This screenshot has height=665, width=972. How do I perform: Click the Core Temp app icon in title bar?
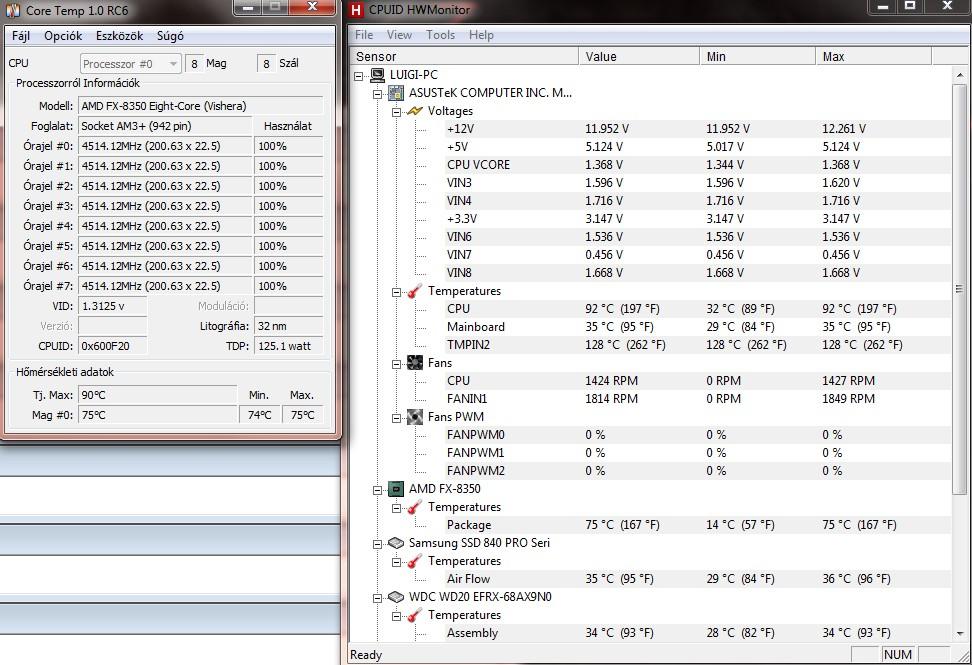coord(12,10)
